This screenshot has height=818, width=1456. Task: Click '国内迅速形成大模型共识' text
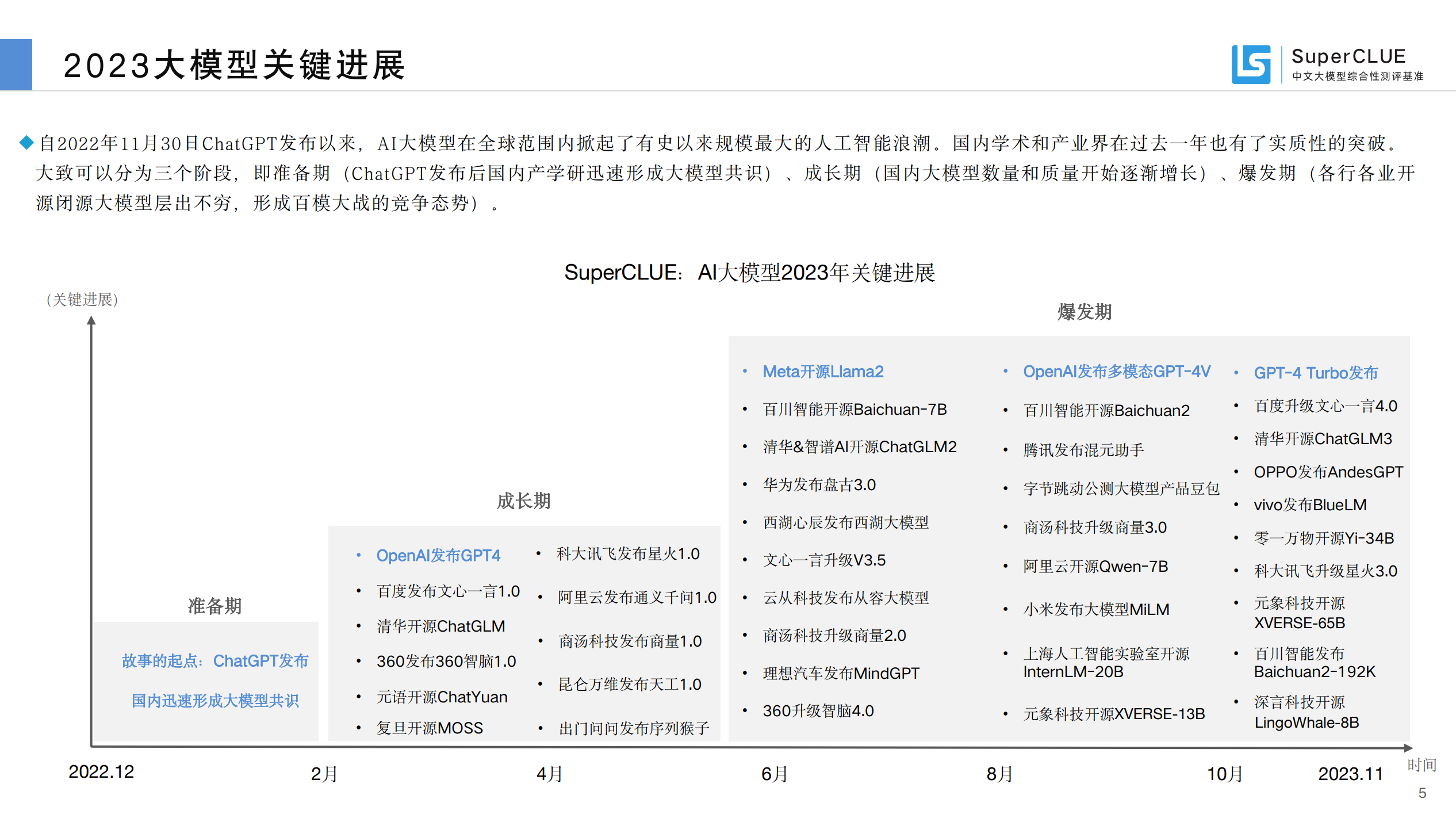pyautogui.click(x=215, y=701)
